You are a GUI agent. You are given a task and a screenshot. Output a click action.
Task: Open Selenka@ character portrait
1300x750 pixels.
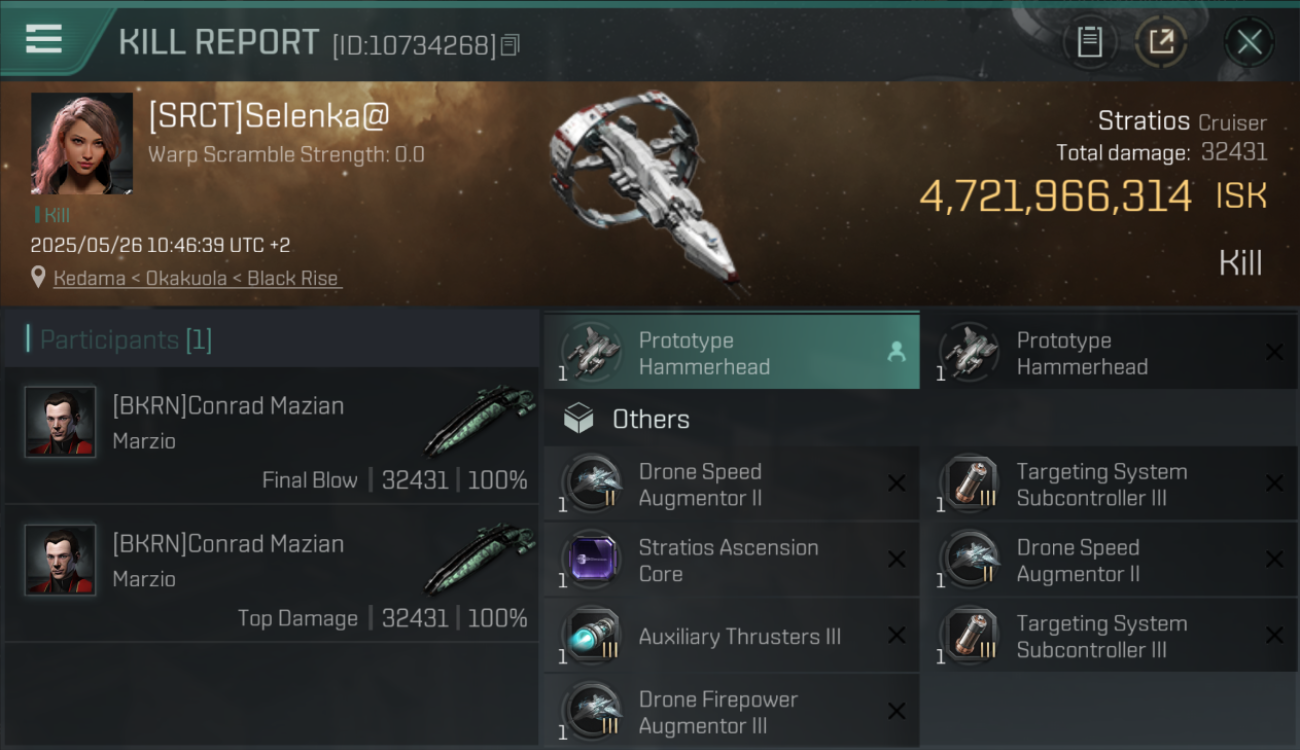point(82,144)
